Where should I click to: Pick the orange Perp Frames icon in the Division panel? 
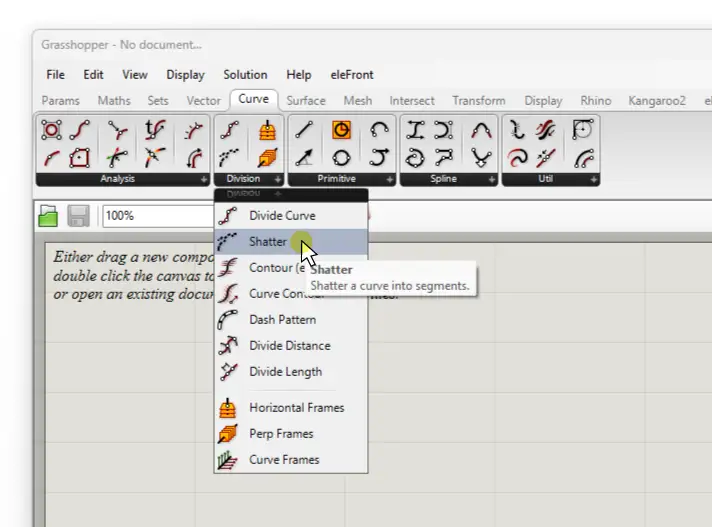coord(267,158)
